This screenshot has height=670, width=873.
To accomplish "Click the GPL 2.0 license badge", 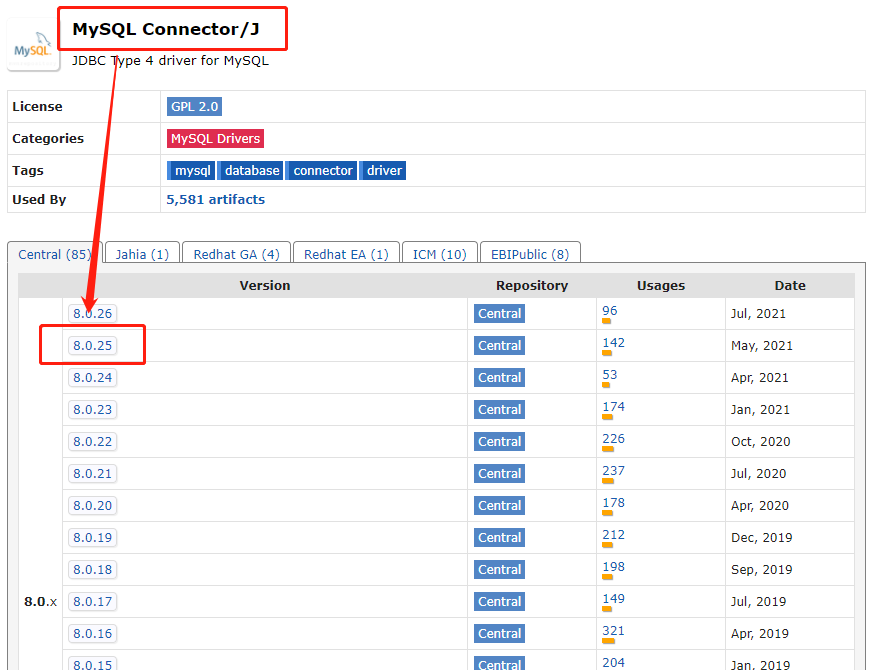I will pyautogui.click(x=194, y=106).
